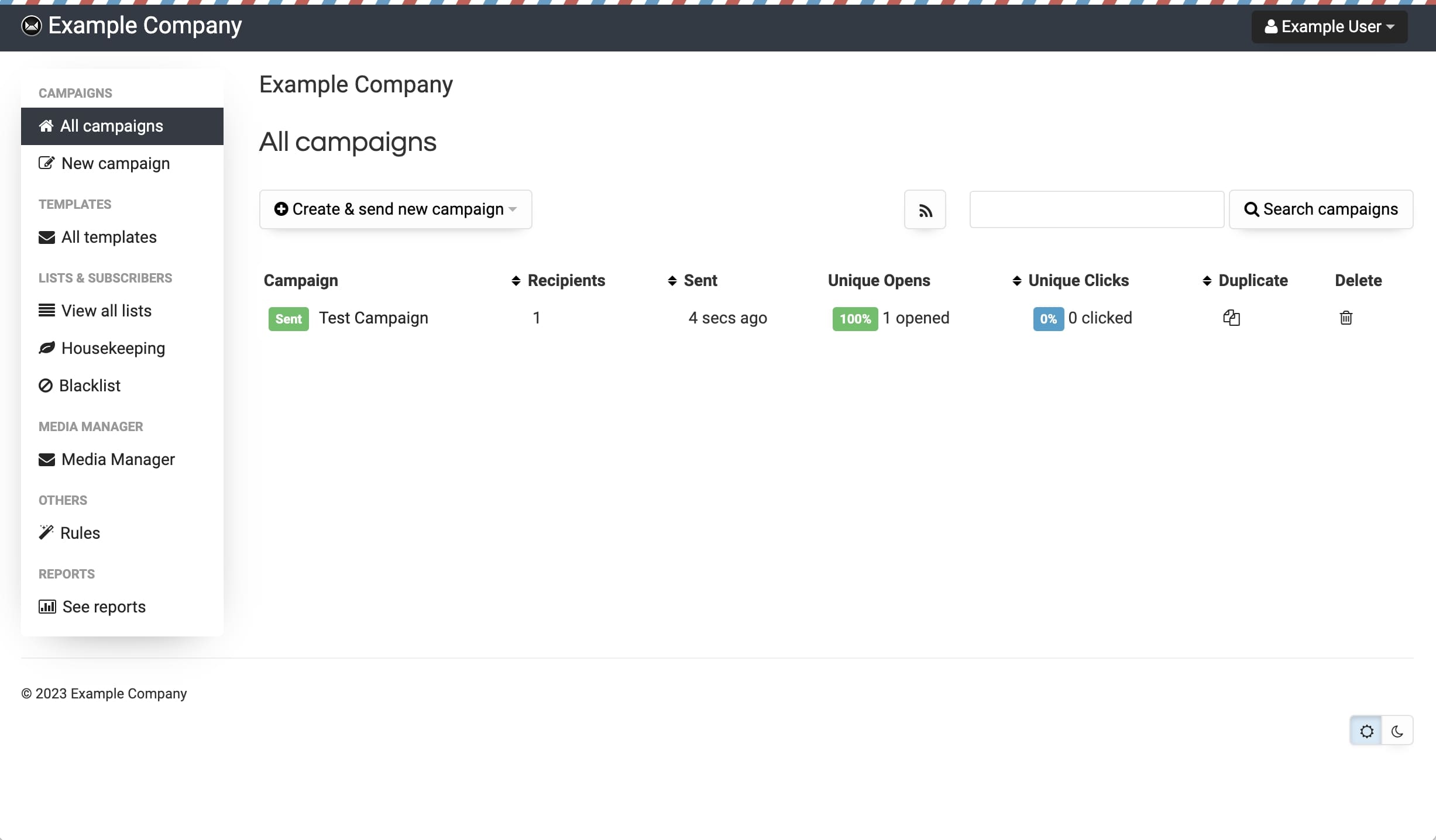Open View all lists

pyautogui.click(x=122, y=311)
